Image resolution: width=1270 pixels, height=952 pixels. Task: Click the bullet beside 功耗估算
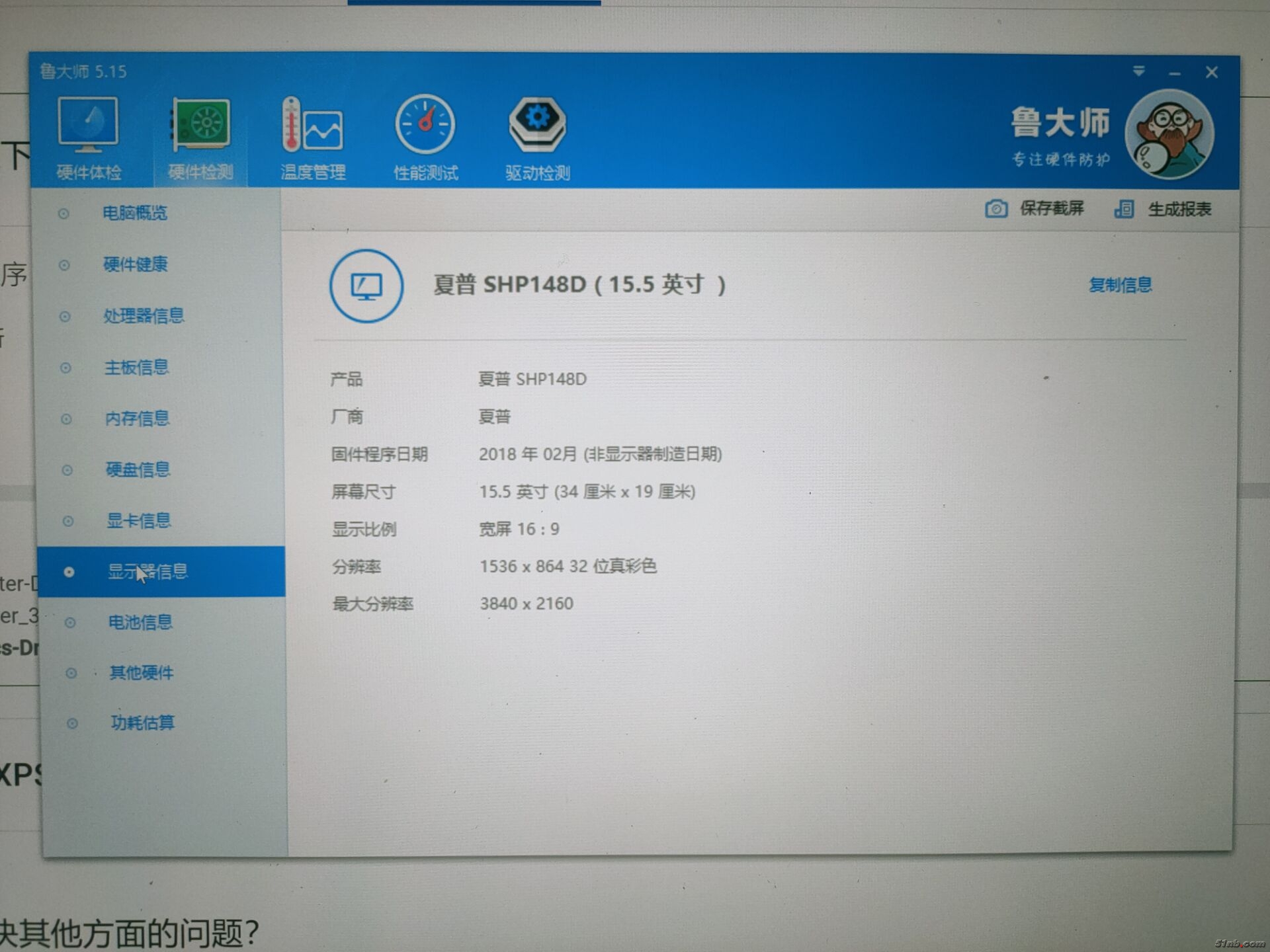click(x=72, y=724)
